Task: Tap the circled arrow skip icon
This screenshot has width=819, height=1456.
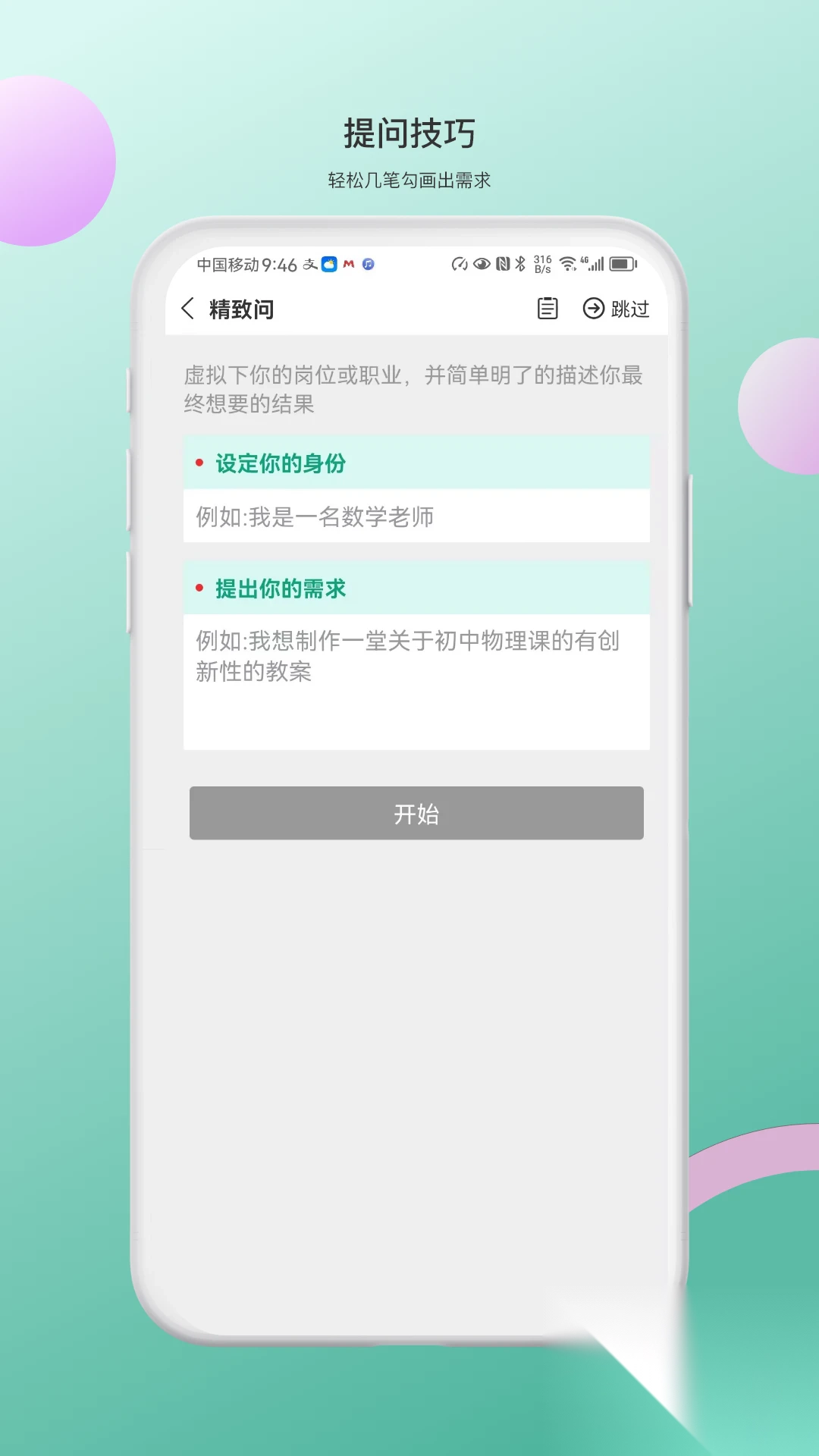Action: (594, 309)
